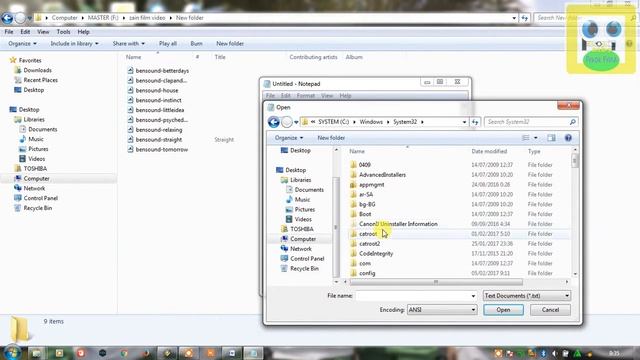Image resolution: width=640 pixels, height=360 pixels.
Task: Select Computer in the Open dialog tree
Action: pyautogui.click(x=303, y=239)
